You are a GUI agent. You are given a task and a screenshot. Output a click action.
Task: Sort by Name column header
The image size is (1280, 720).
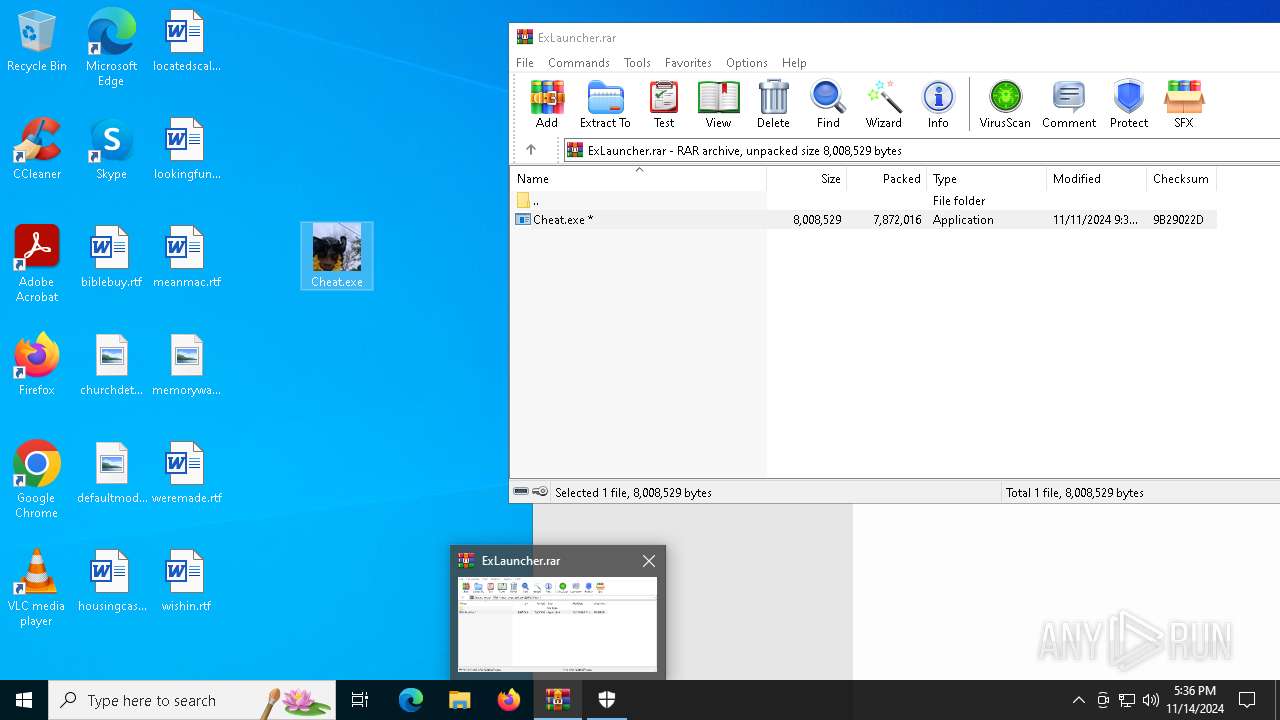coord(639,179)
